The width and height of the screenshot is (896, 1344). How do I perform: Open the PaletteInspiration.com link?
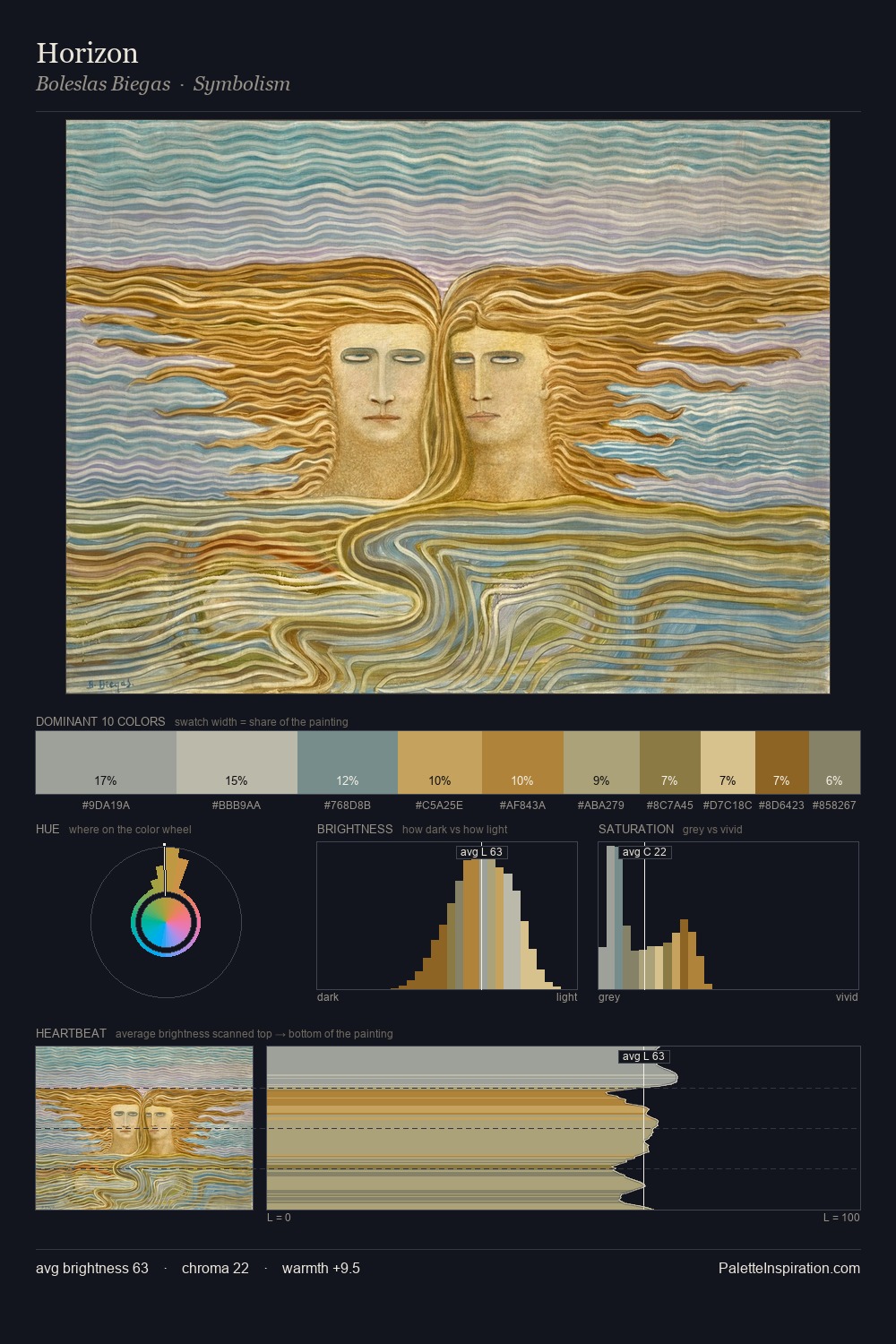789,1268
